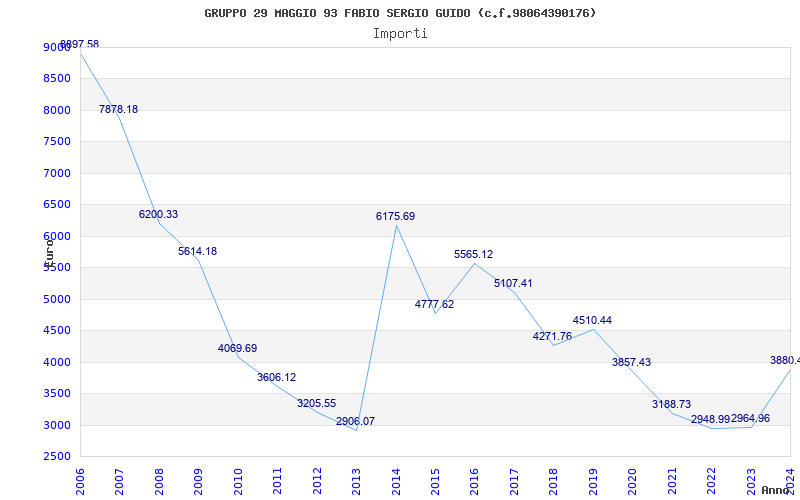Image resolution: width=800 pixels, height=500 pixels.
Task: Click y-axis value 6500
Action: click(x=57, y=205)
